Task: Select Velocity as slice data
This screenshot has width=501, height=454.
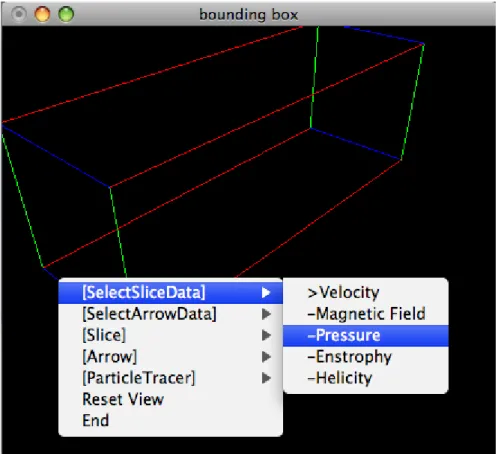Action: coord(366,292)
